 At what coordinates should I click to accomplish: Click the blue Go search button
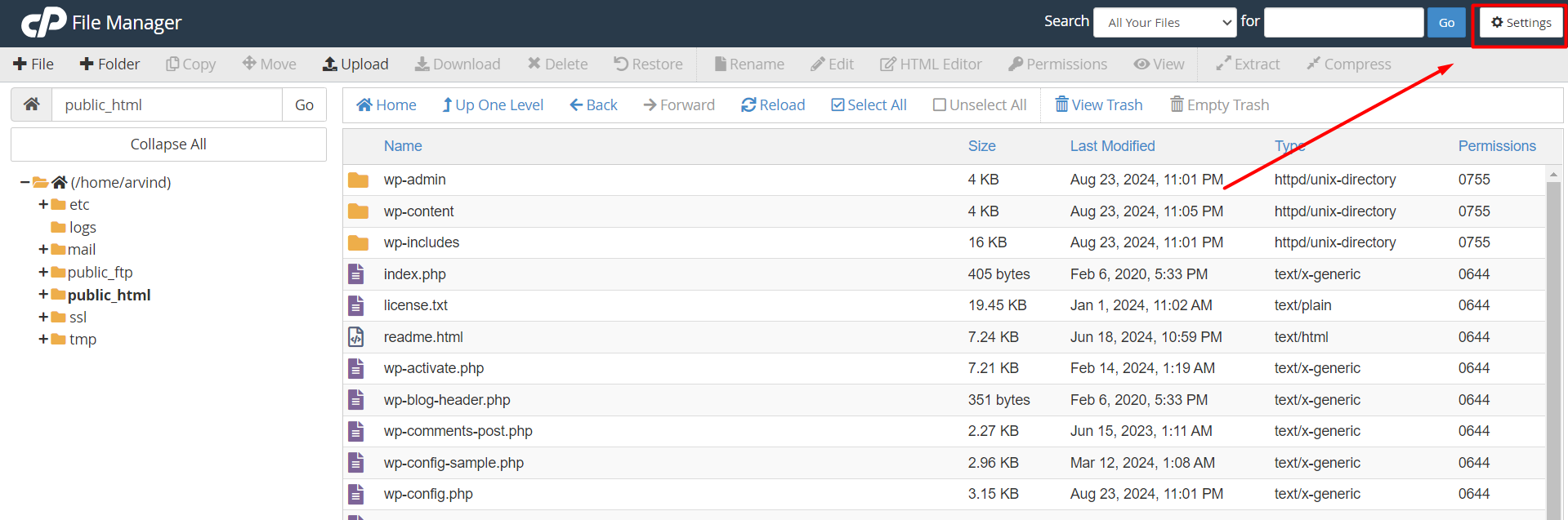[1446, 23]
